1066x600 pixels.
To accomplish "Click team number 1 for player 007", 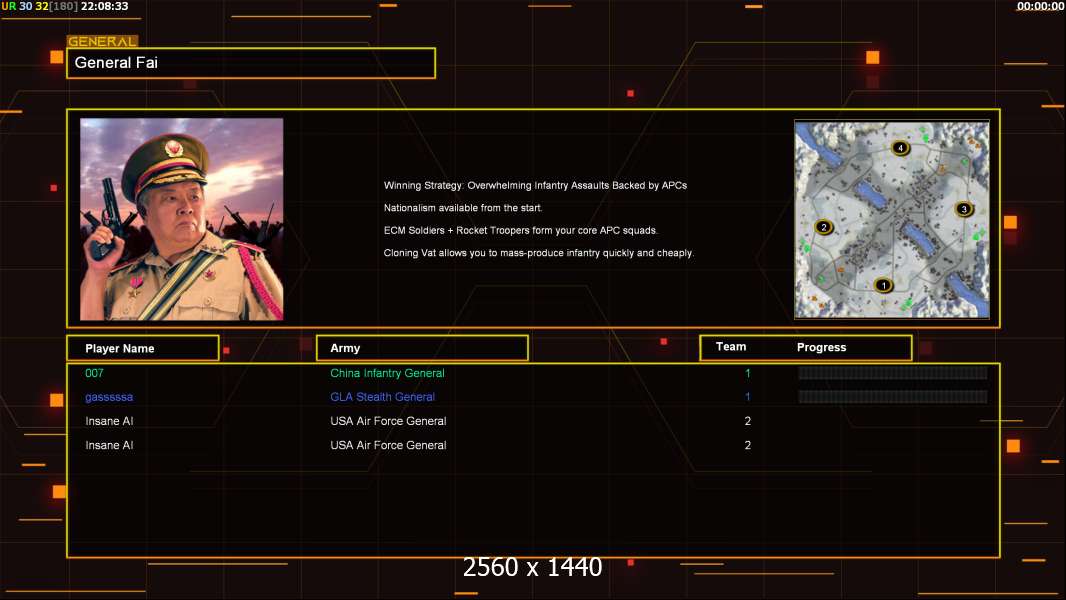I will click(747, 373).
